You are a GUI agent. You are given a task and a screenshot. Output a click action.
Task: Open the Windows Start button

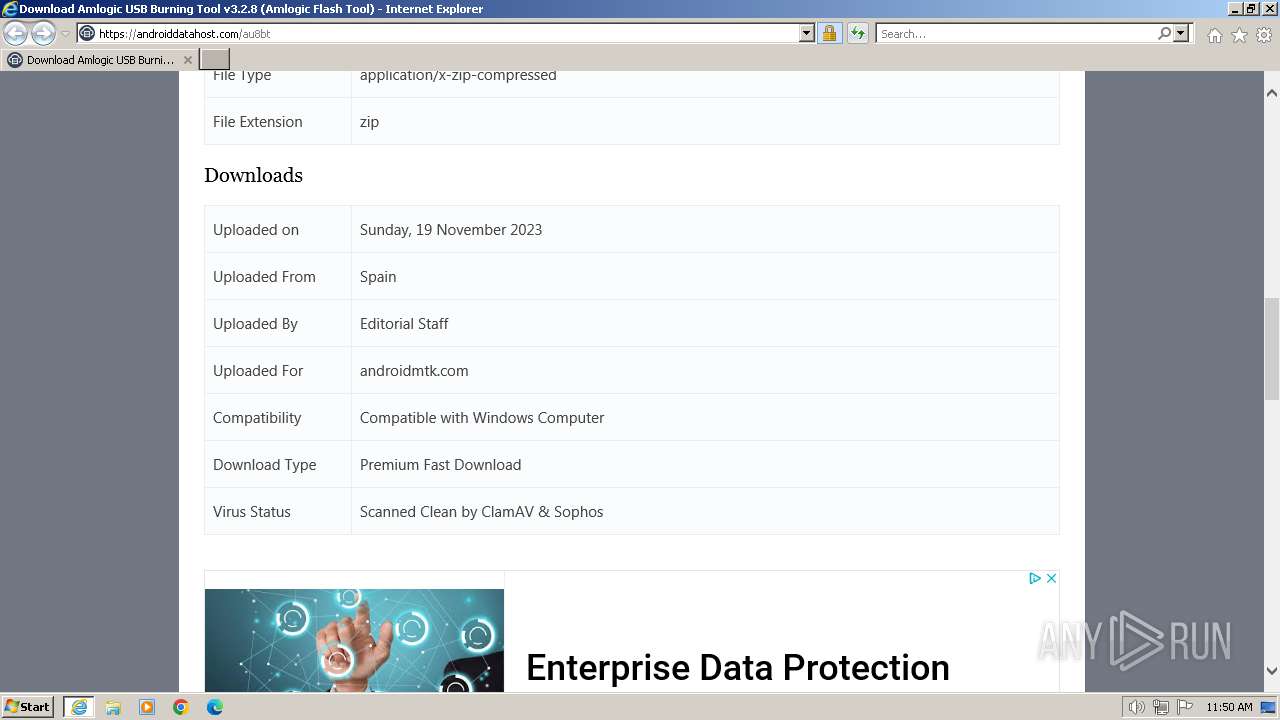click(x=28, y=706)
